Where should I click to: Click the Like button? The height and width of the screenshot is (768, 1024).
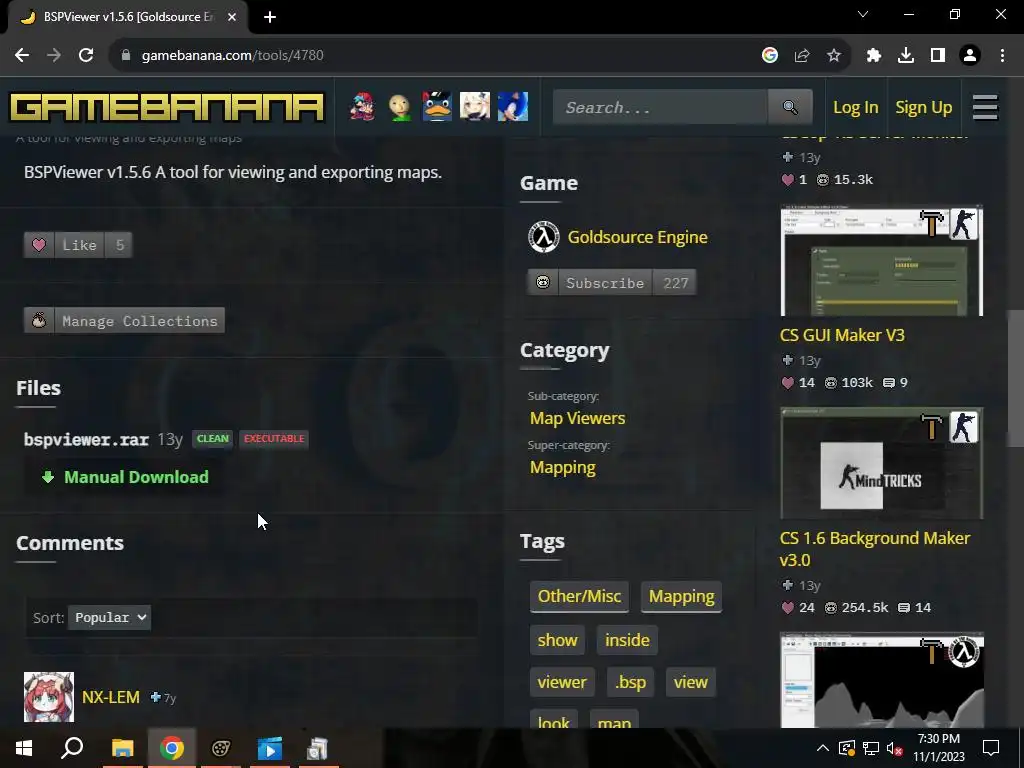click(x=78, y=245)
